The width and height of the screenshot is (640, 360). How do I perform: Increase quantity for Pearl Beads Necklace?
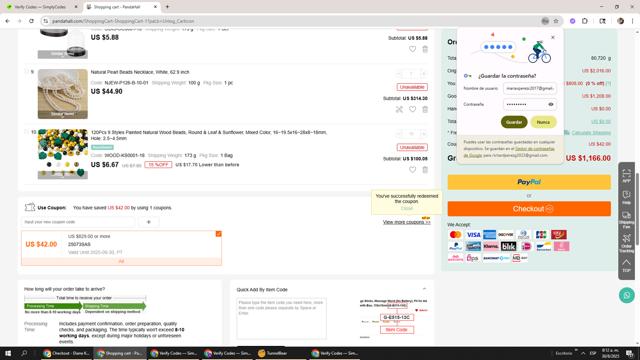(424, 74)
